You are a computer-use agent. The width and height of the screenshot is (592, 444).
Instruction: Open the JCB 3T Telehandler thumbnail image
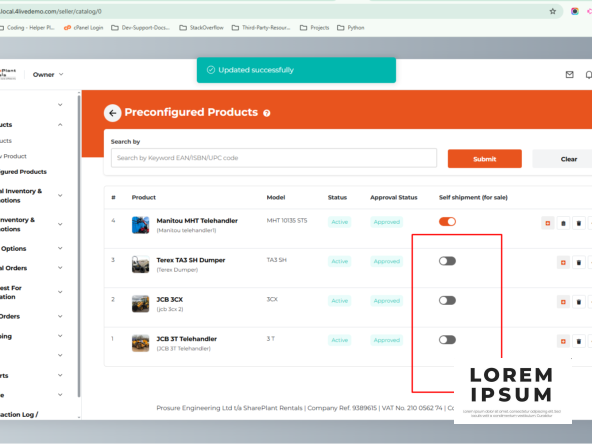point(140,343)
